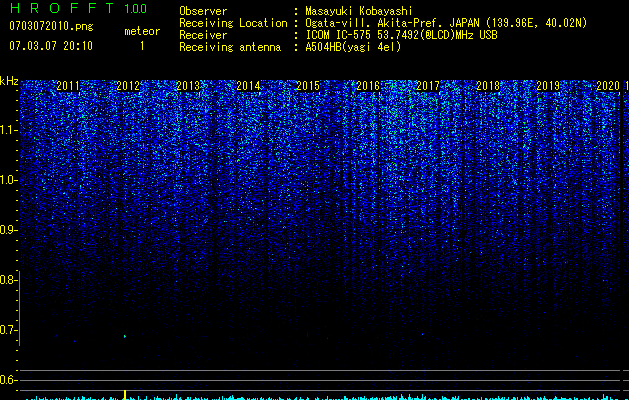Click the Receiving antenna field label

tap(230, 47)
